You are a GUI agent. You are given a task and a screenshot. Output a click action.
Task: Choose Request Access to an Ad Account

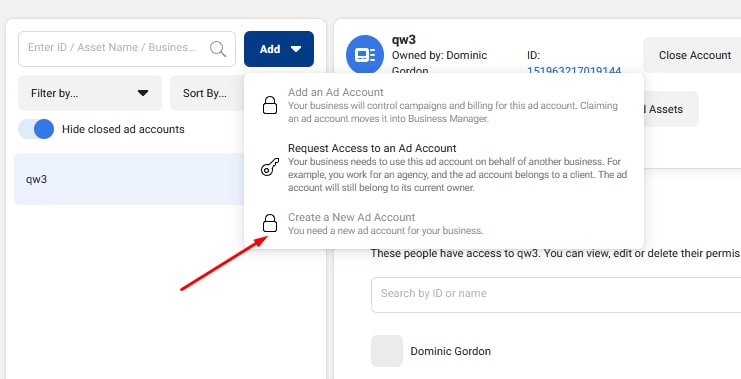coord(444,168)
